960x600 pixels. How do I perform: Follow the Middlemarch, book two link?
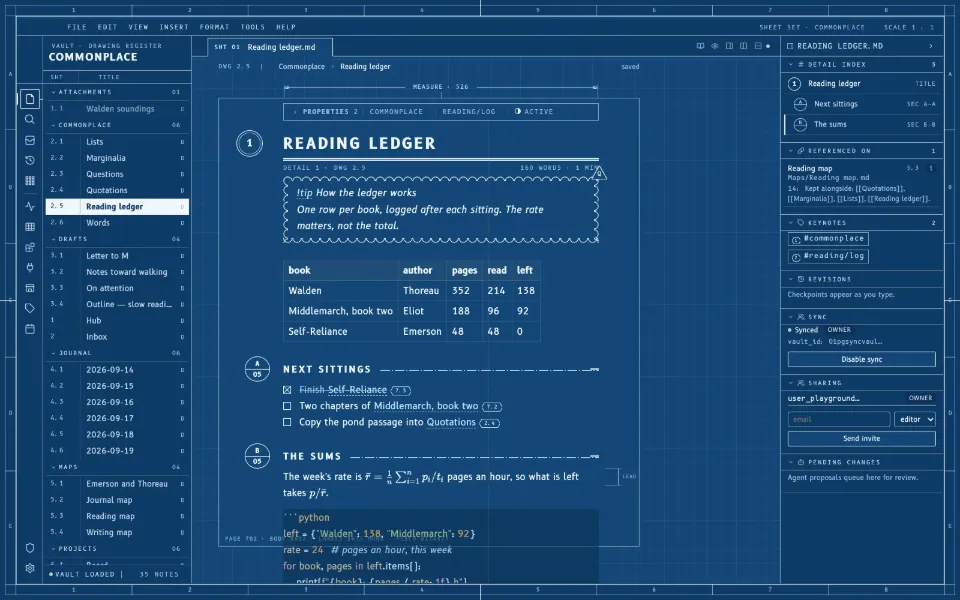tap(426, 406)
